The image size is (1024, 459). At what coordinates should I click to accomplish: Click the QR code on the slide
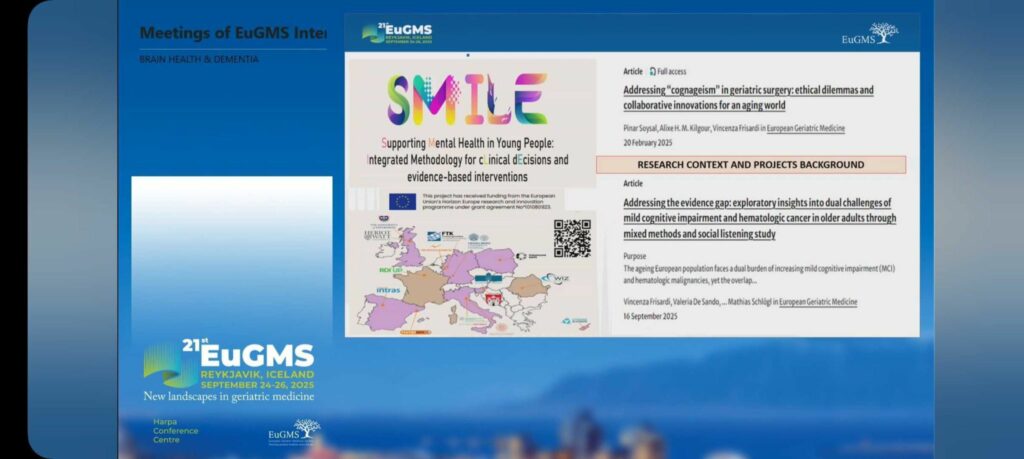tap(572, 239)
